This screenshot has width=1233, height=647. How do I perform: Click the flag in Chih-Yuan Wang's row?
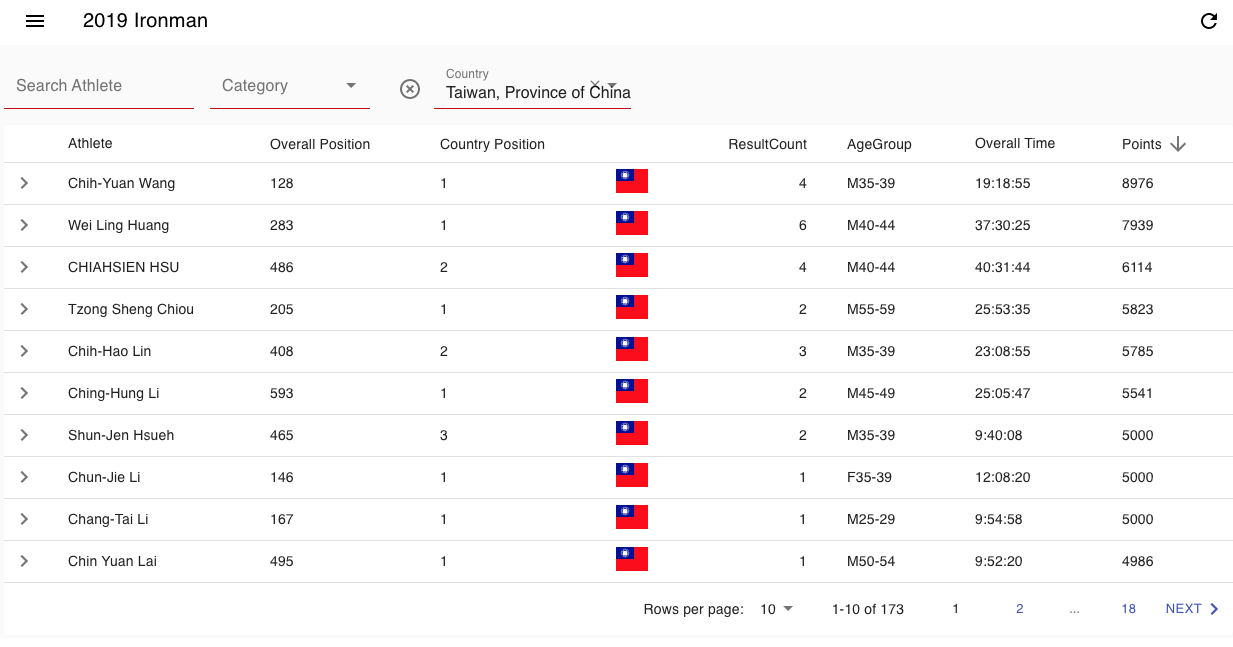point(632,181)
